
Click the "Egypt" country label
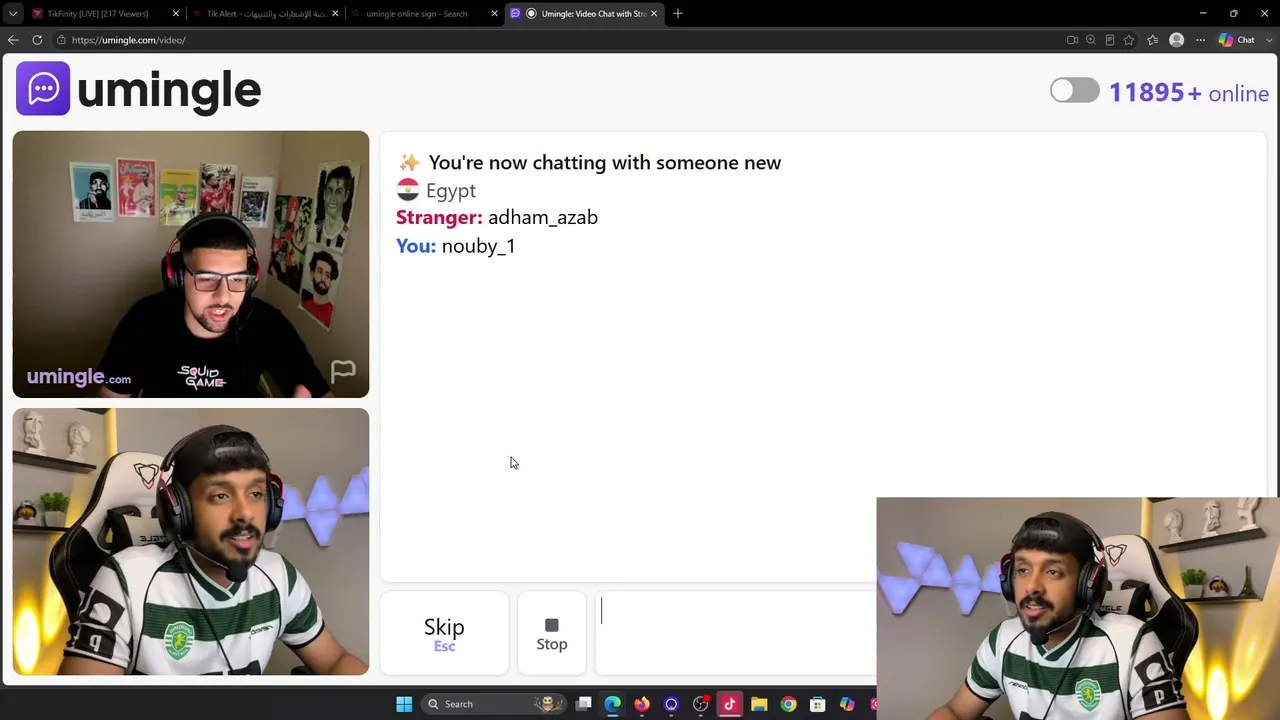pyautogui.click(x=451, y=191)
